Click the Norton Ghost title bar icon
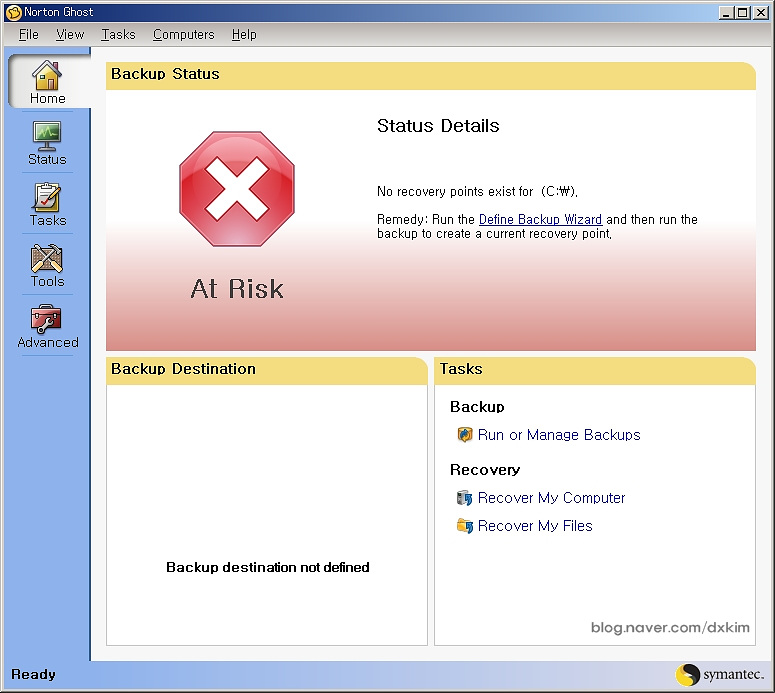This screenshot has height=693, width=775. coord(13,12)
